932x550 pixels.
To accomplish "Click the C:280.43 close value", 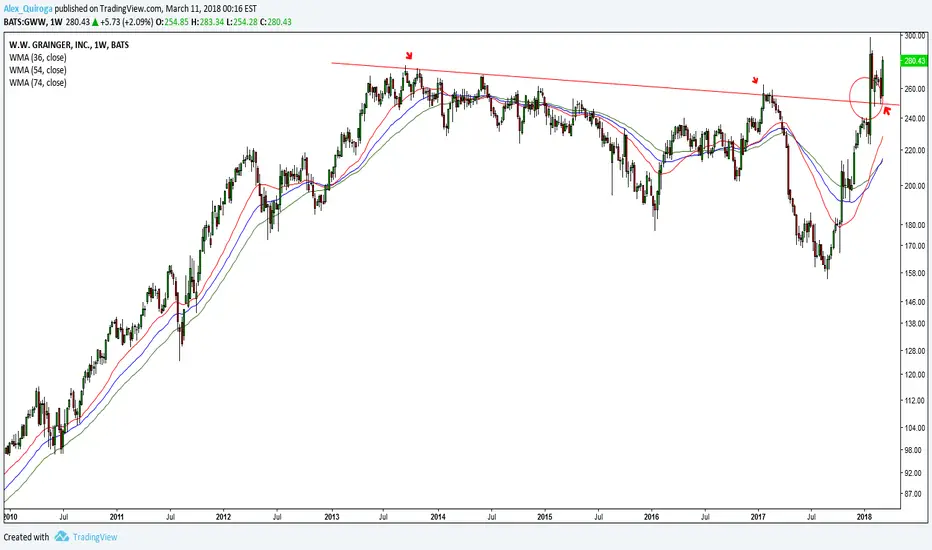I will 276,22.
